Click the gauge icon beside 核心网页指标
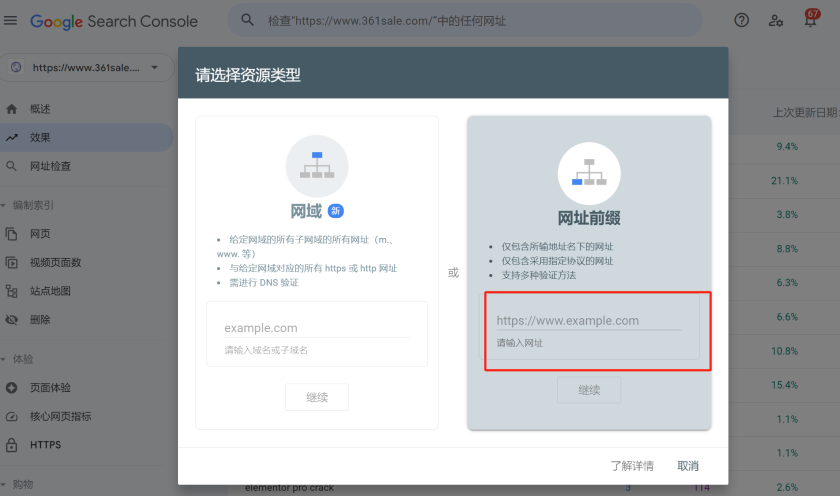The height and width of the screenshot is (496, 840). click(11, 417)
